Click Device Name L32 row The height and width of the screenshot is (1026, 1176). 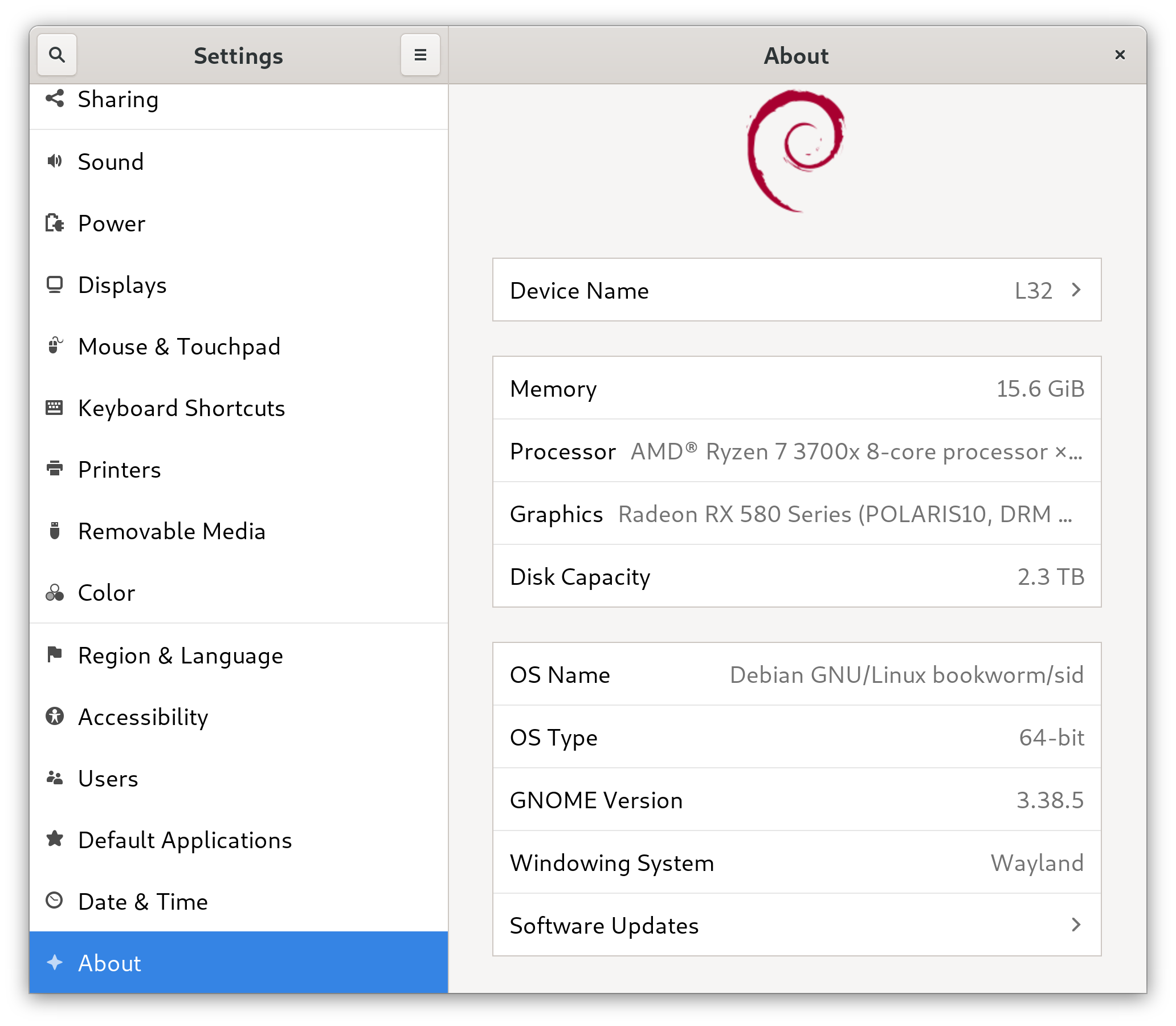coord(797,291)
